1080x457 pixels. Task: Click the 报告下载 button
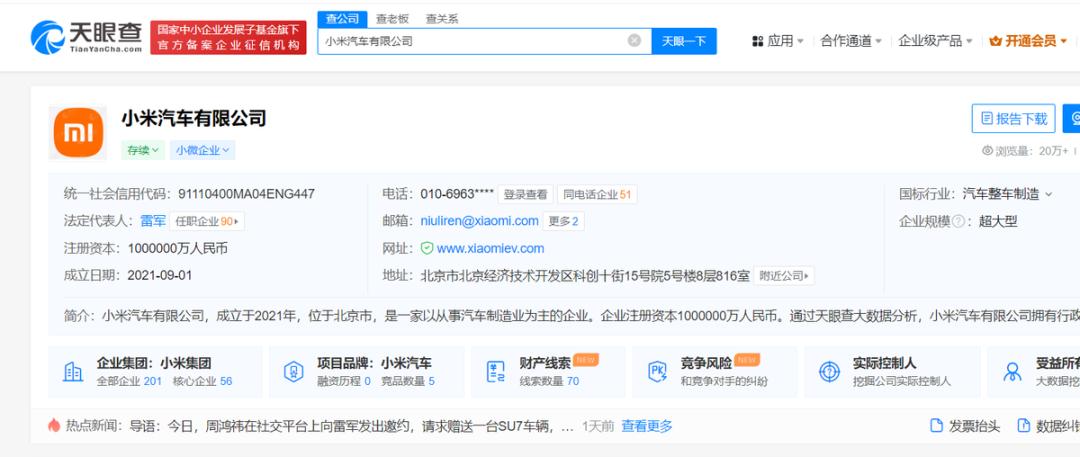[1014, 119]
